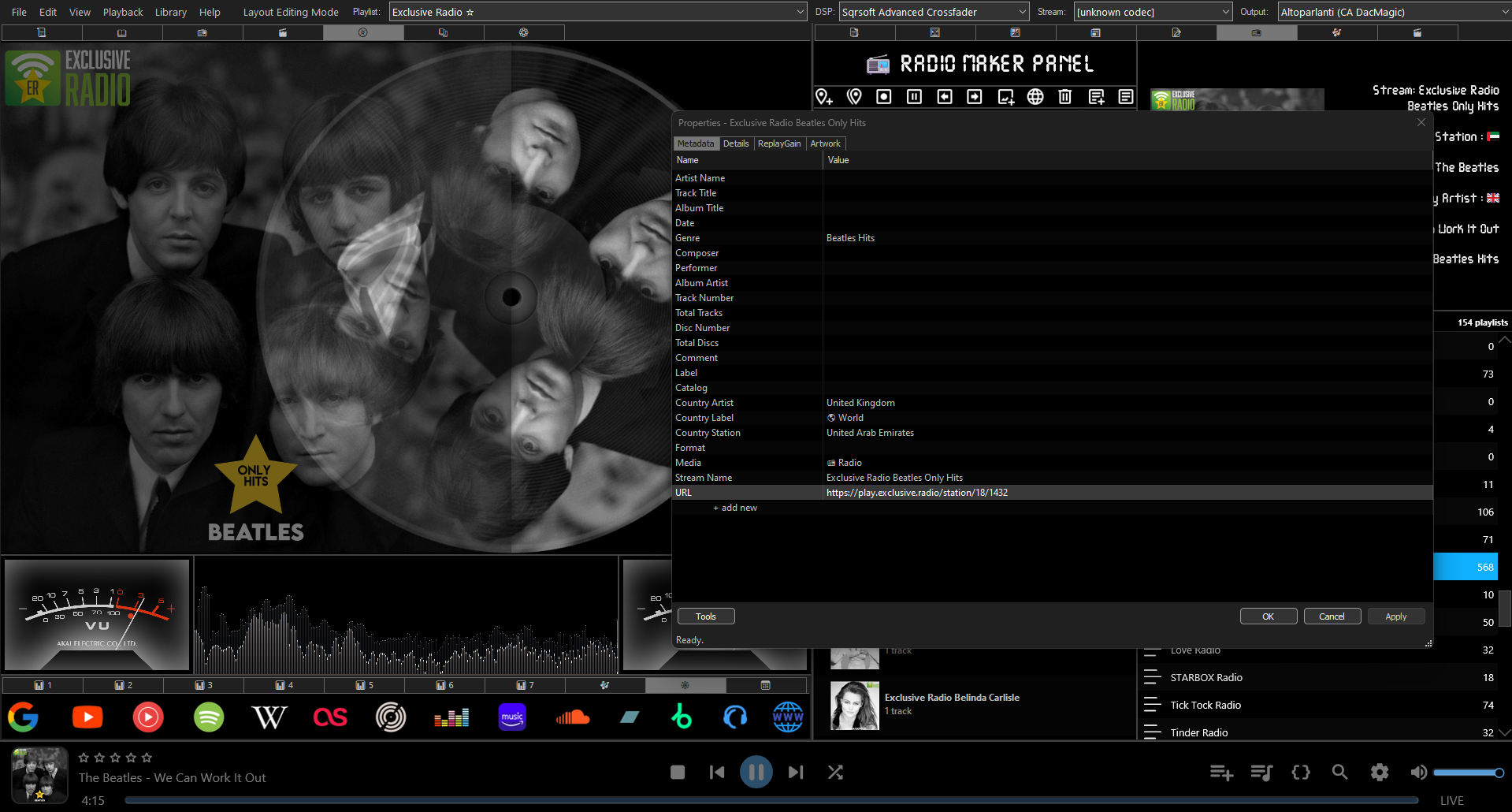Switch to the ReplayGain tab
The height and width of the screenshot is (812, 1512).
click(x=779, y=143)
